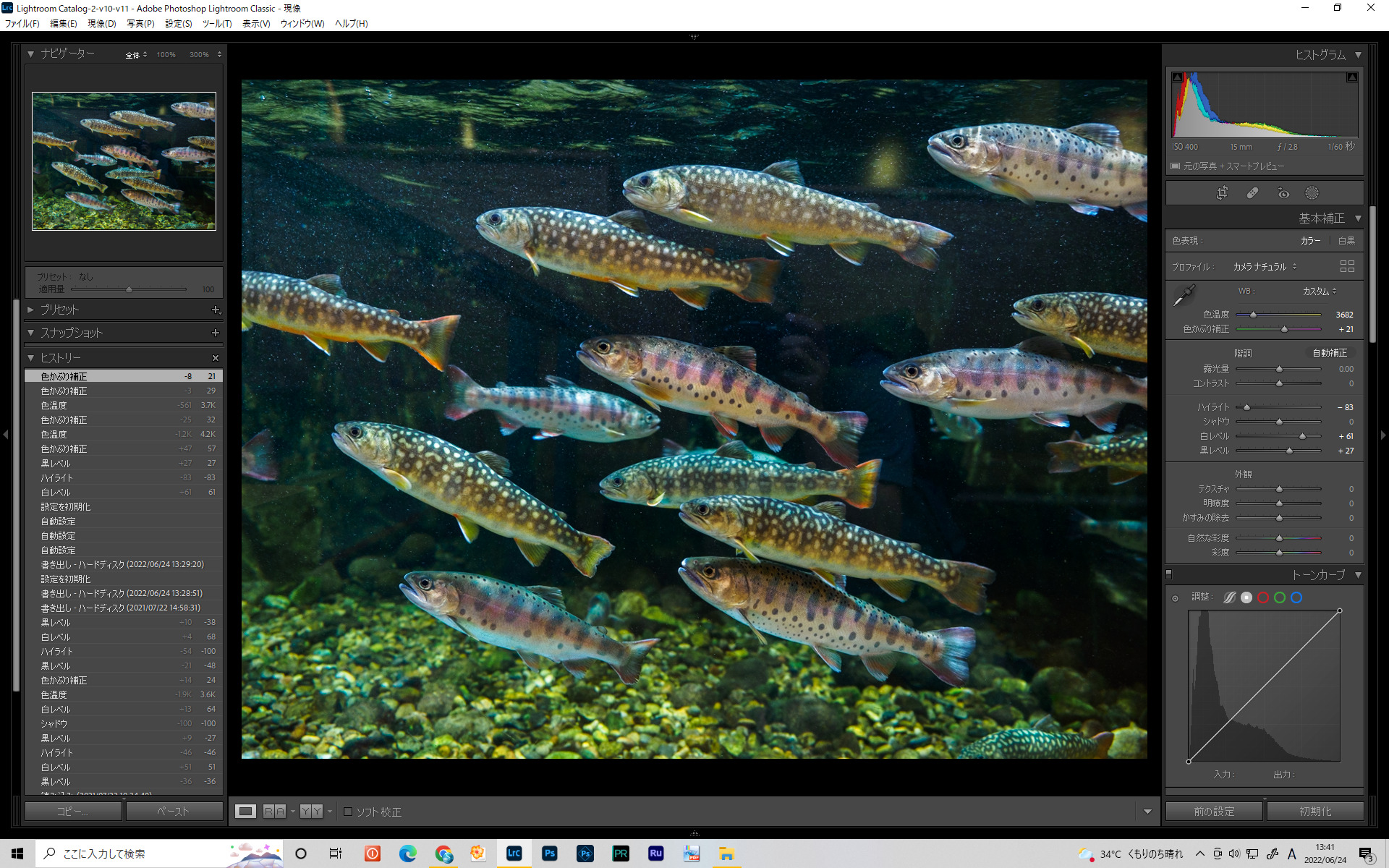This screenshot has width=1389, height=868.
Task: Open the 写真(P) menu
Action: pos(140,23)
